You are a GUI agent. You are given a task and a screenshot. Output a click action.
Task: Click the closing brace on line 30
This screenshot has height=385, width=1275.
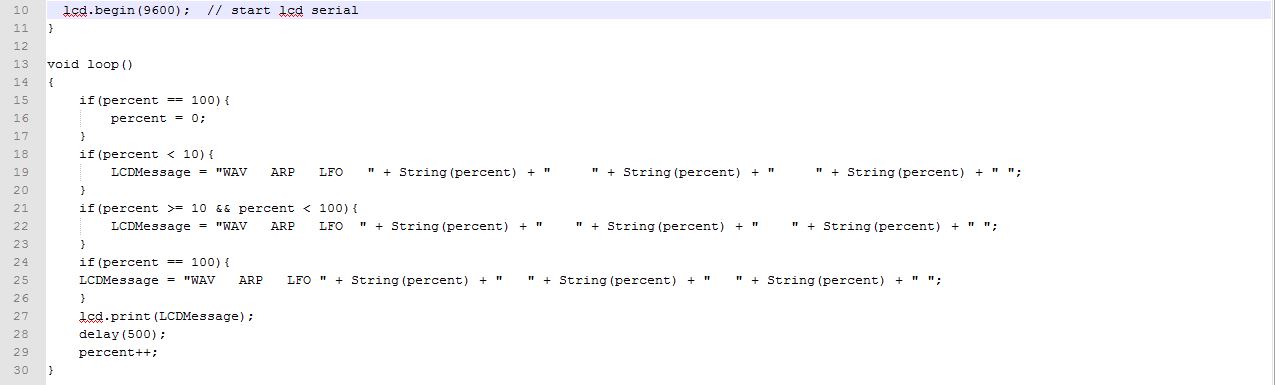pyautogui.click(x=51, y=370)
